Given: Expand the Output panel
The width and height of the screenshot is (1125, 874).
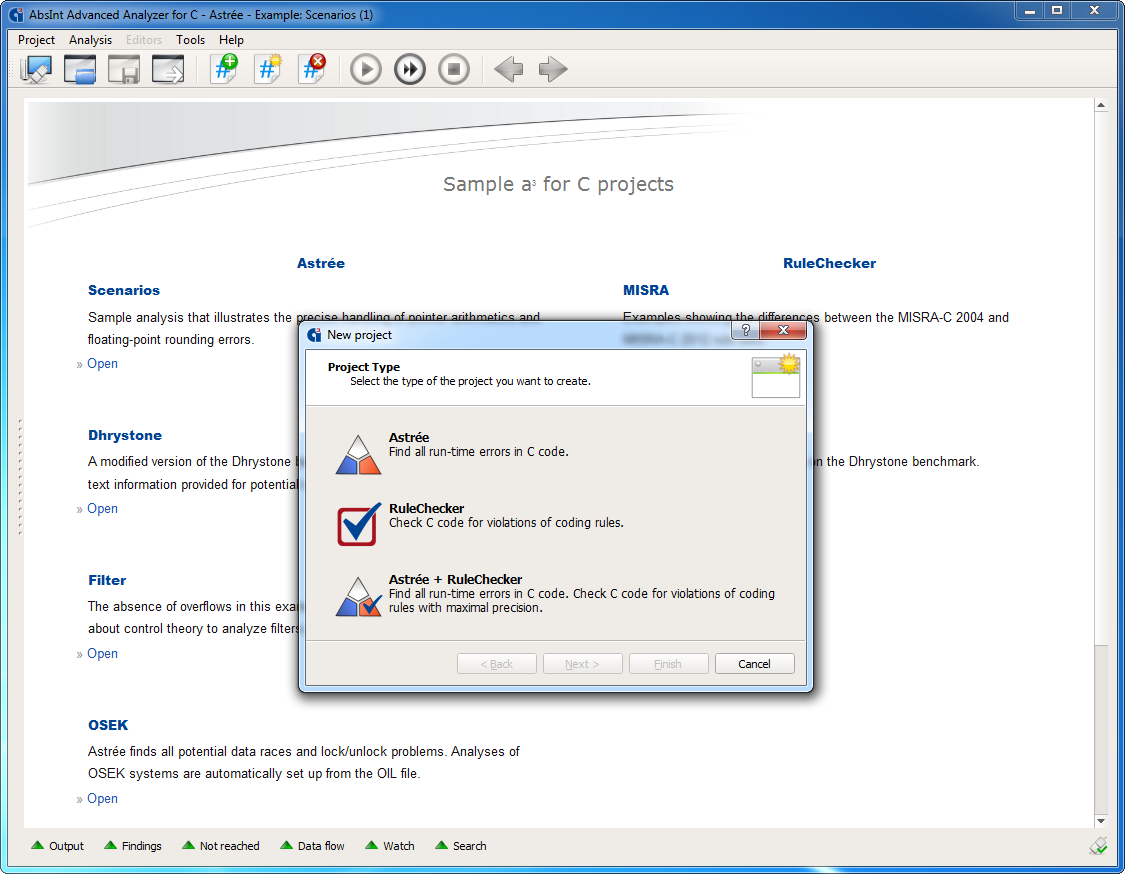Looking at the screenshot, I should click(x=57, y=846).
